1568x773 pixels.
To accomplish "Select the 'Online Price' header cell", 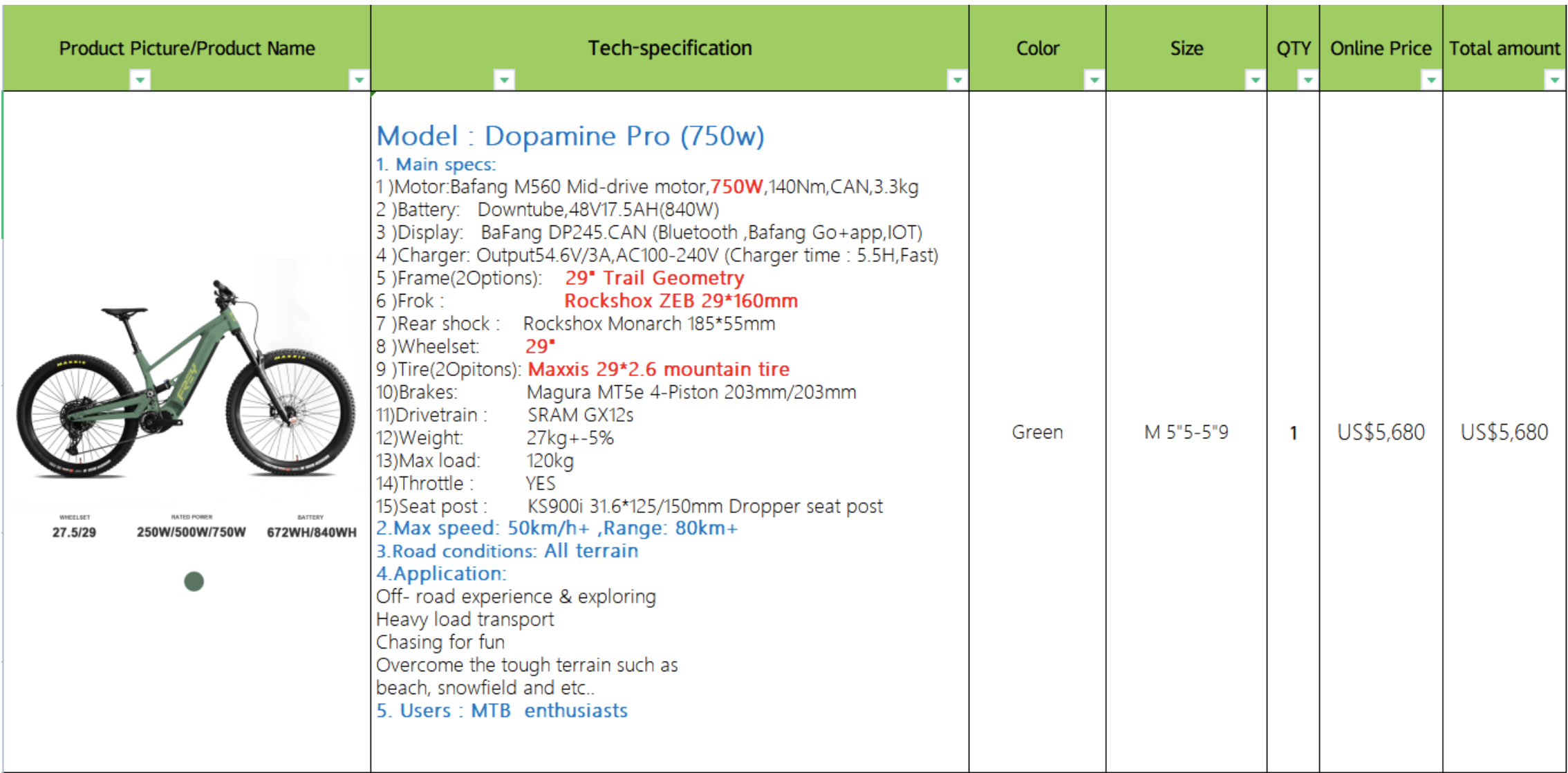I will (x=1381, y=48).
